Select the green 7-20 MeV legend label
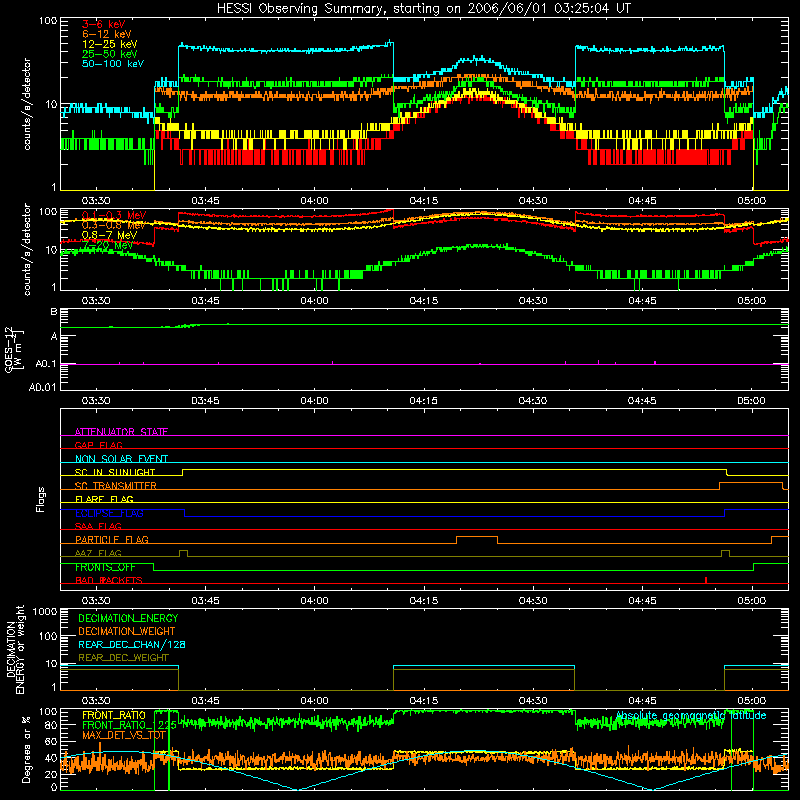800x800 pixels. point(107,245)
